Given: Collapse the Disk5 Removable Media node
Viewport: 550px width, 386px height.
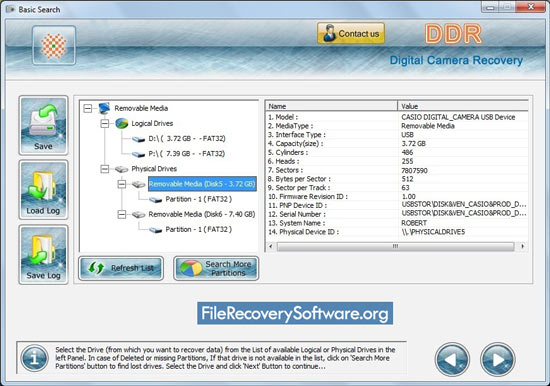Looking at the screenshot, I should point(122,184).
